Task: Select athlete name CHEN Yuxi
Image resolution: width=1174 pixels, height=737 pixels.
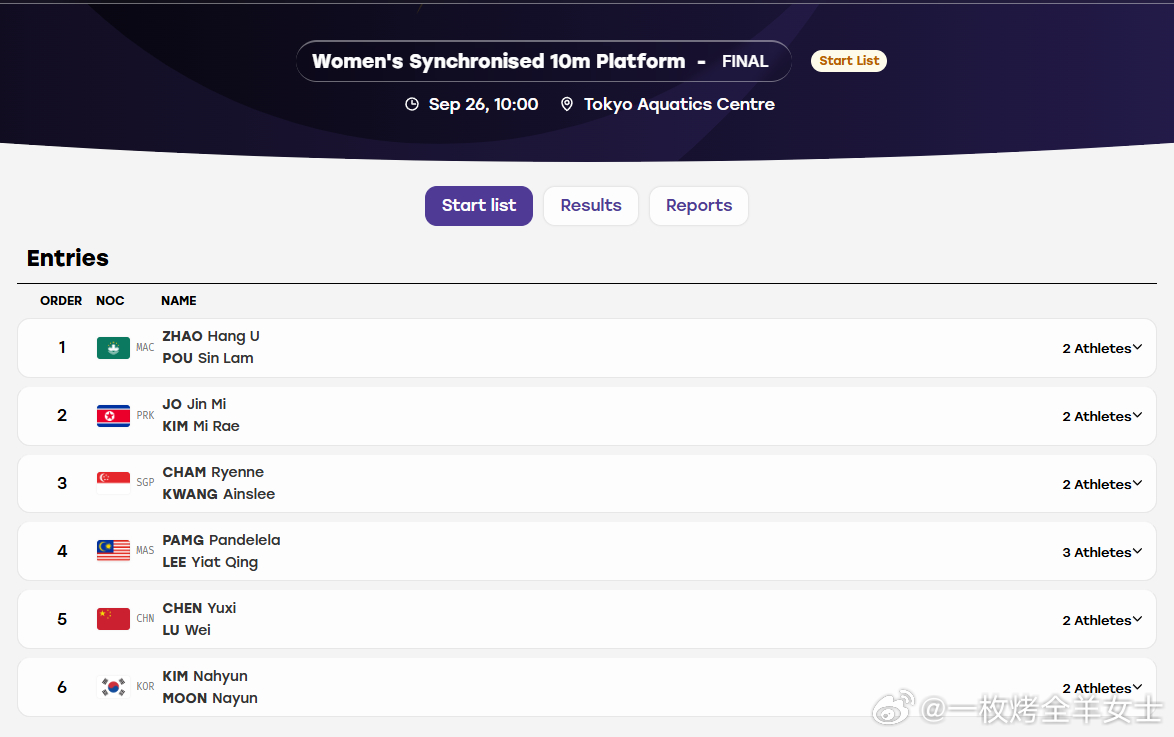Action: [x=199, y=608]
